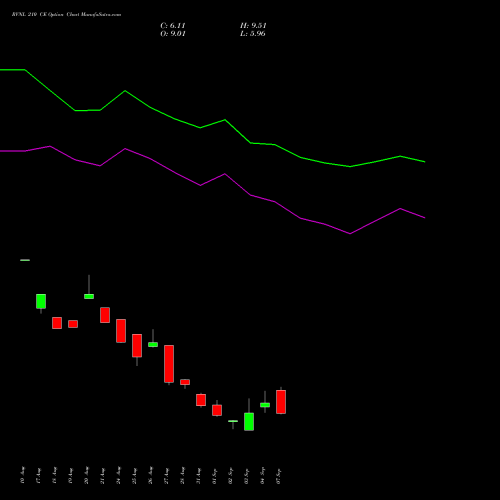500x500 pixels.
Task: Click the 31 Aug red candlestick
Action: point(201,400)
